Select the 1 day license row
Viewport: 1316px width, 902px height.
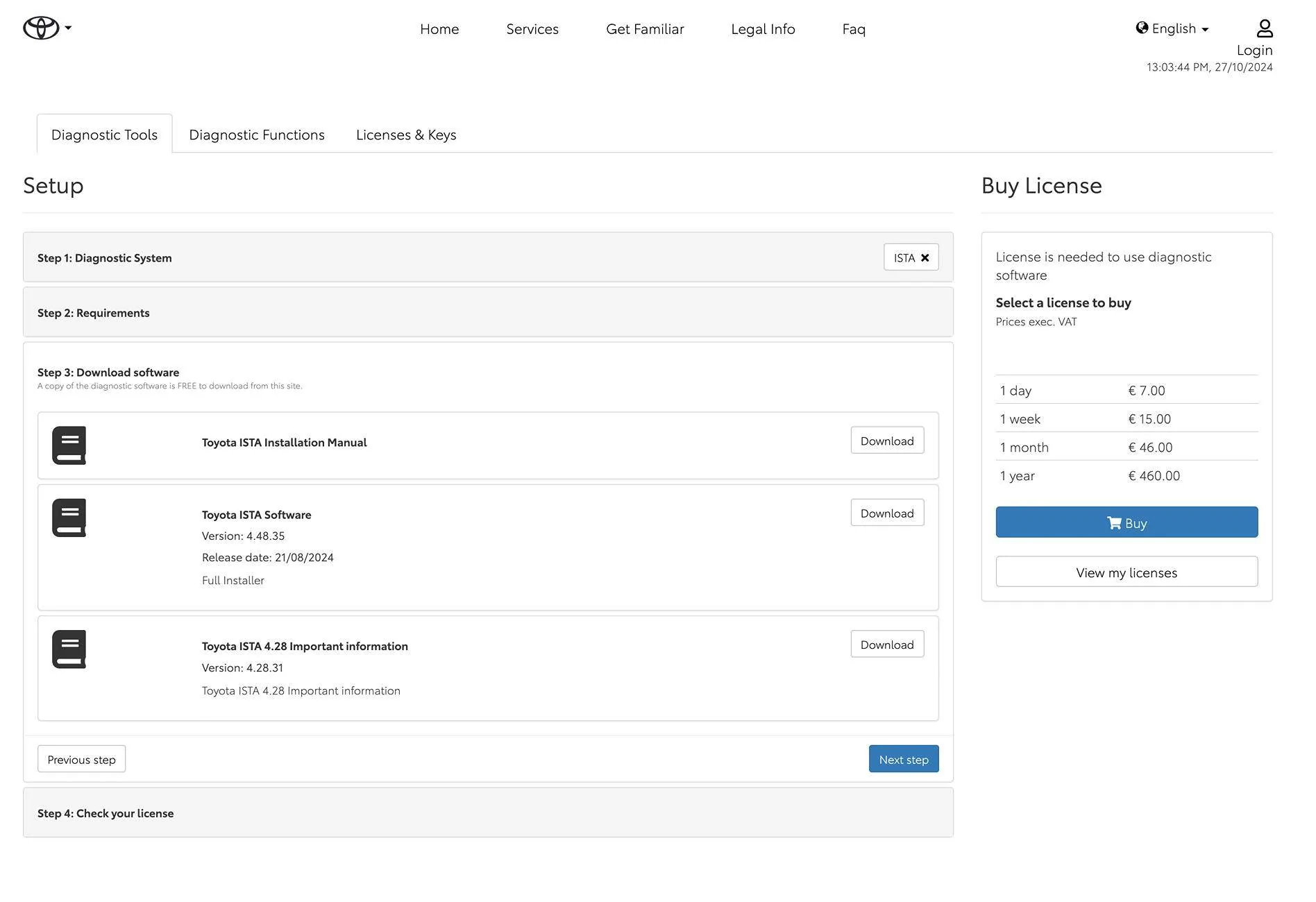pyautogui.click(x=1127, y=390)
